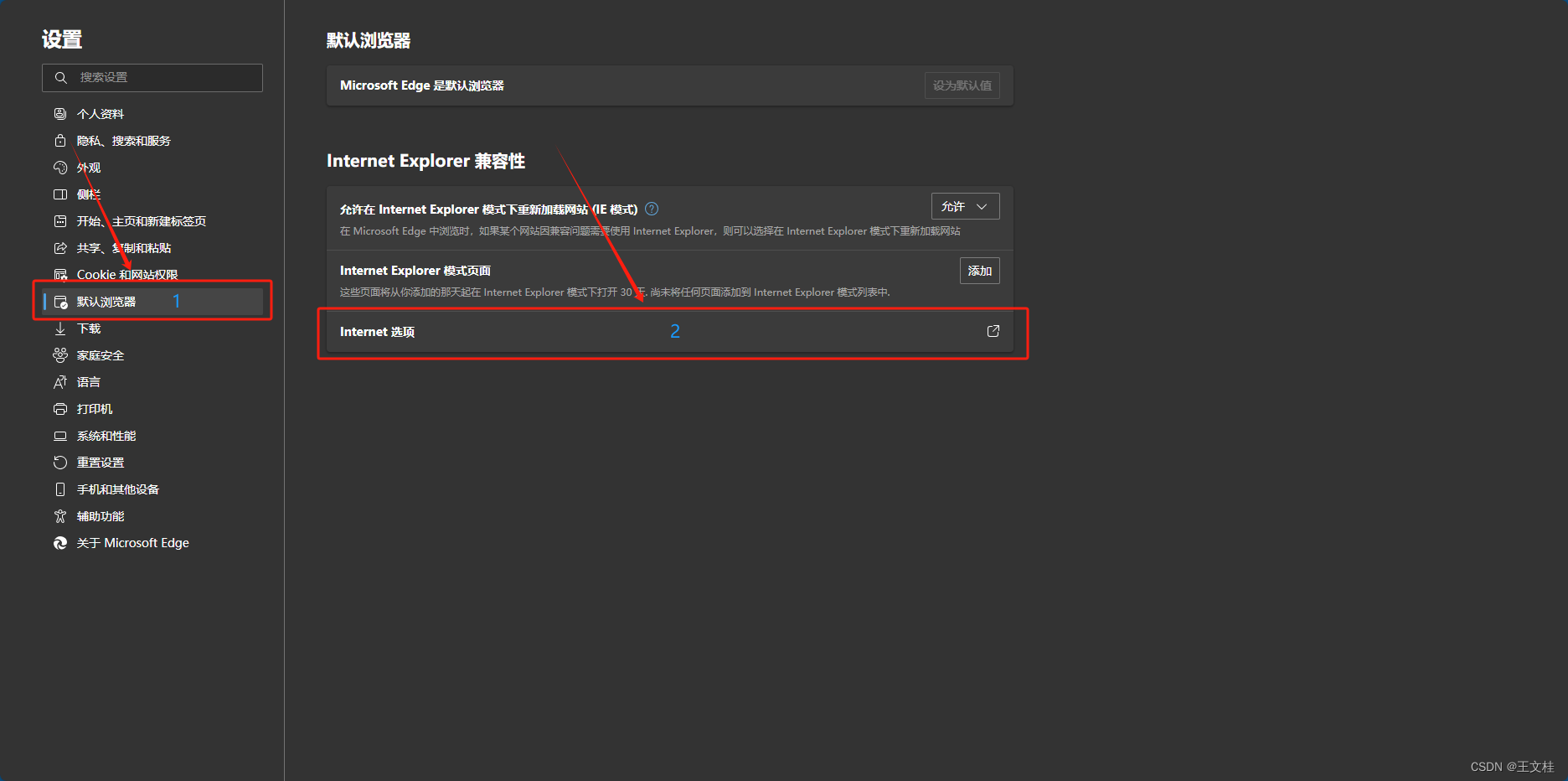Select 外观 in the settings sidebar
1568x781 pixels.
point(152,168)
